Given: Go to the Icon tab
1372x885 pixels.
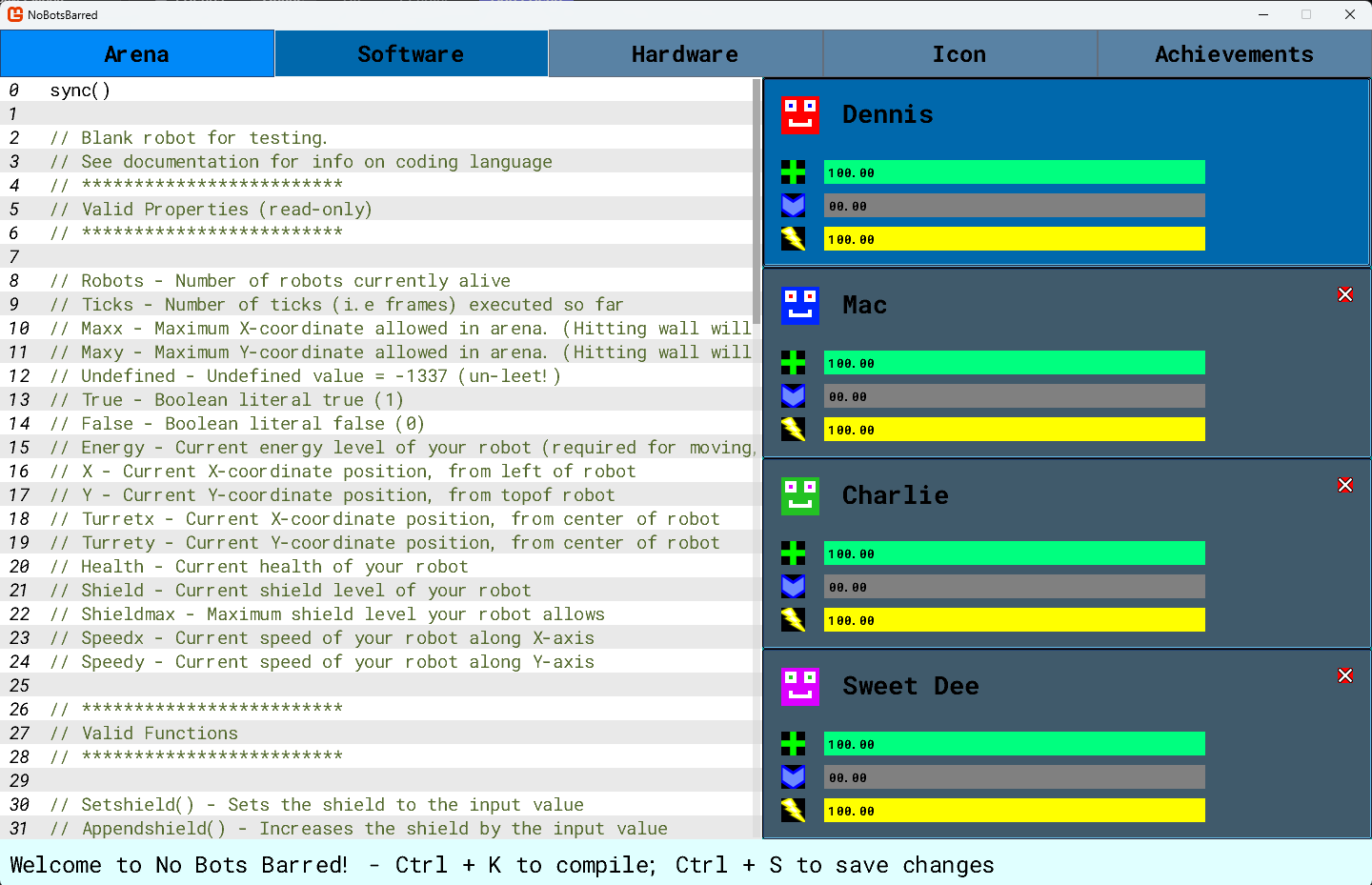Looking at the screenshot, I should 959,53.
